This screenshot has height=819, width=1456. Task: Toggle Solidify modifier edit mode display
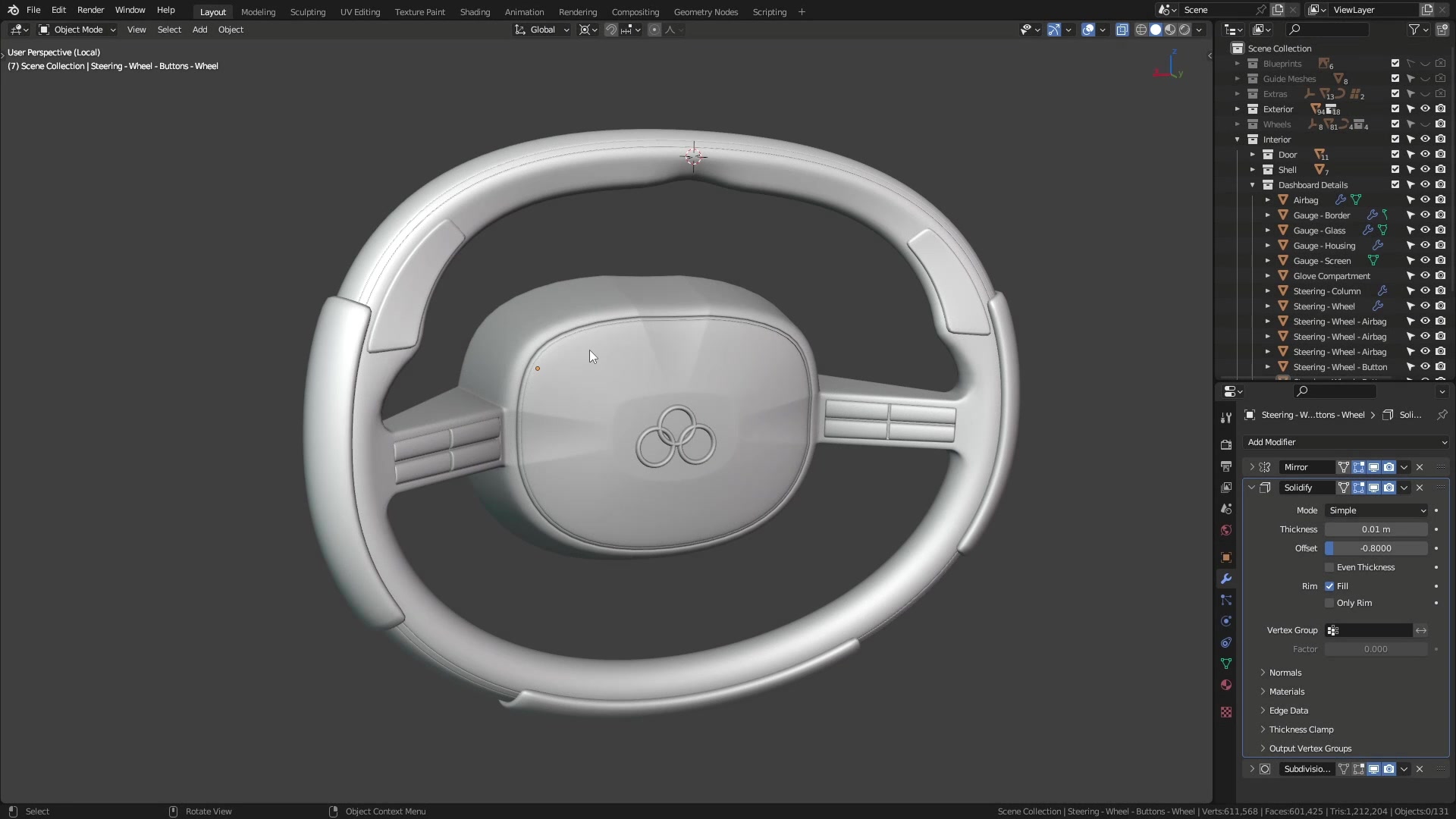click(1358, 488)
